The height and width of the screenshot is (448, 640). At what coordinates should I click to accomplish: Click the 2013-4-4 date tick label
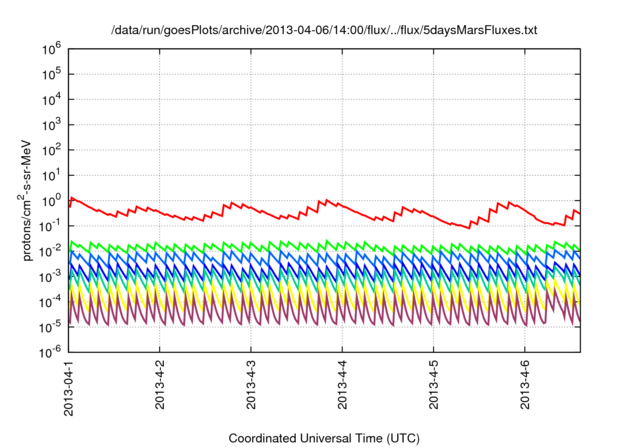(342, 385)
